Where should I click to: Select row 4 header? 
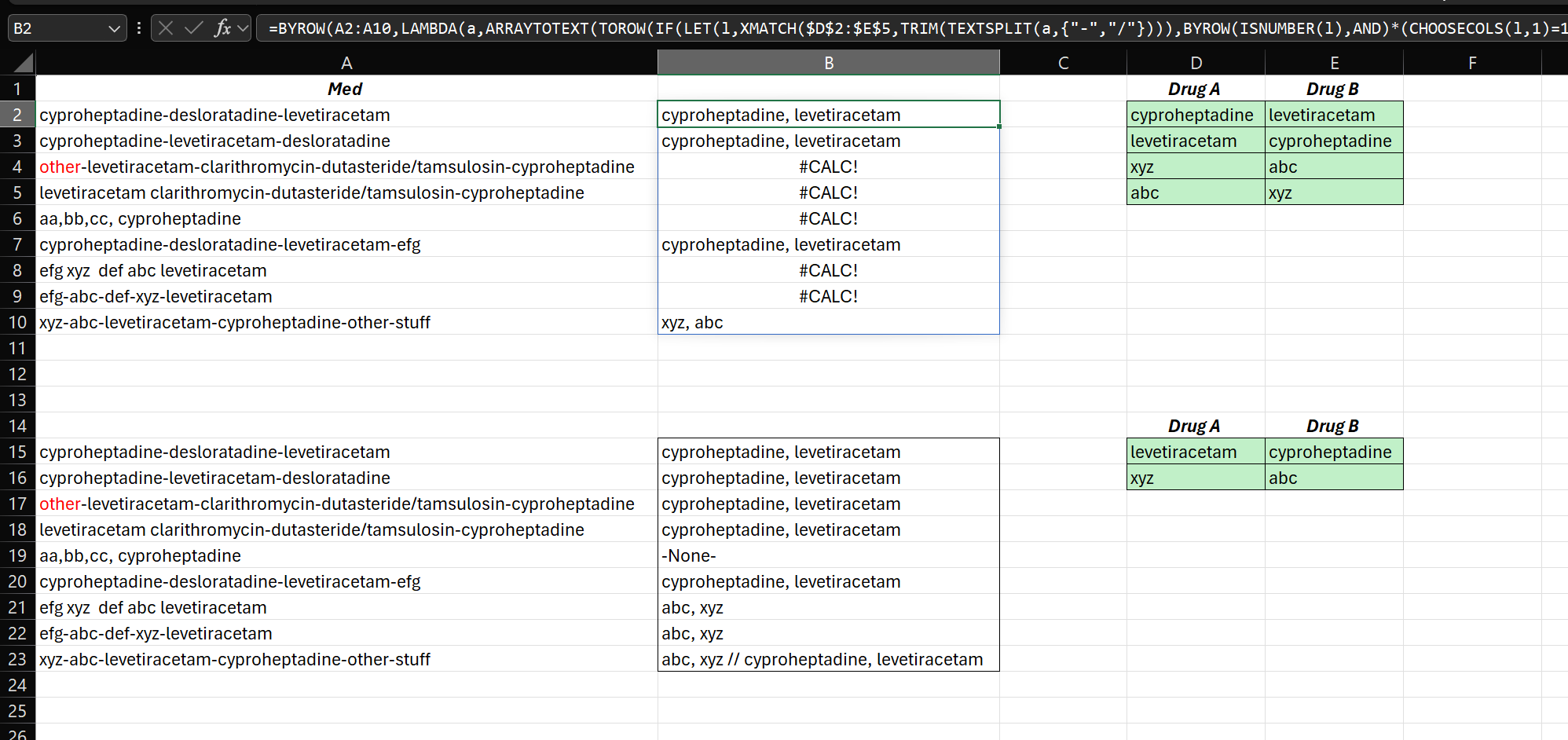tap(17, 167)
